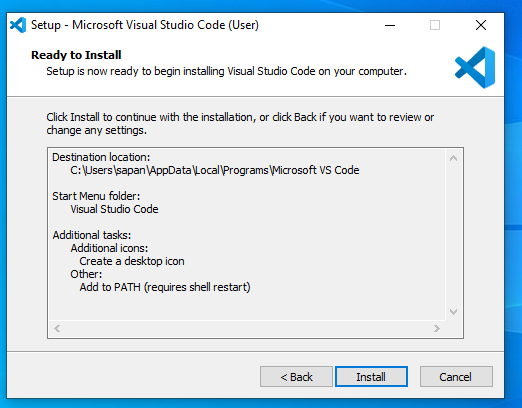
Task: Click the disabled maximize button
Action: (x=435, y=25)
